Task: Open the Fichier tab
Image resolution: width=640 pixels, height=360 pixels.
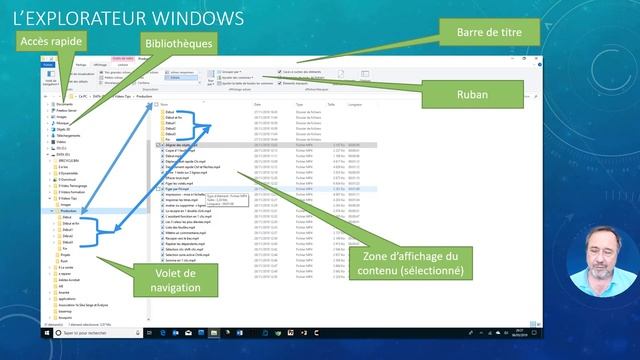Action: pyautogui.click(x=48, y=65)
